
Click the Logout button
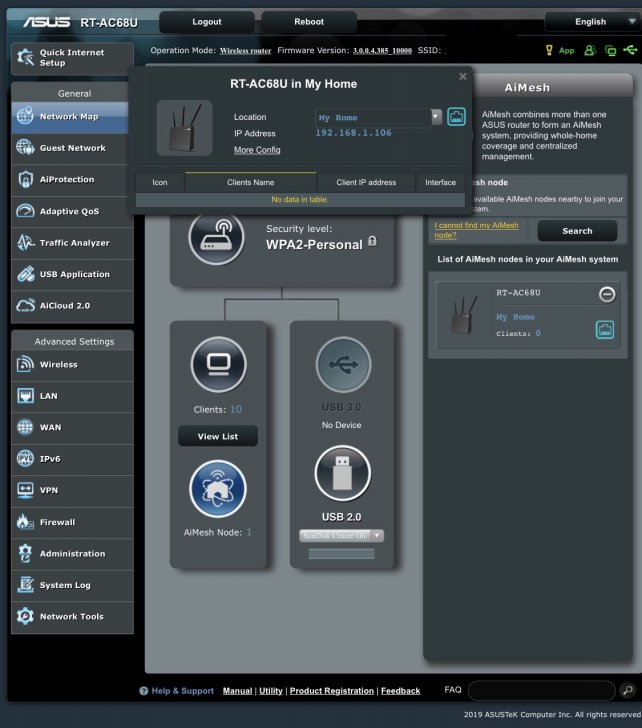(207, 22)
